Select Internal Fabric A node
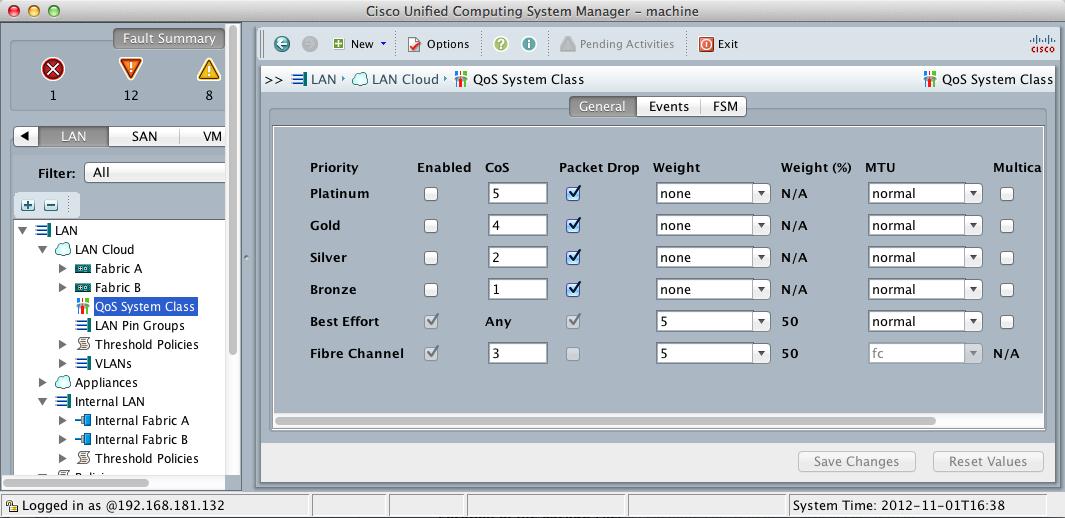 pos(142,420)
